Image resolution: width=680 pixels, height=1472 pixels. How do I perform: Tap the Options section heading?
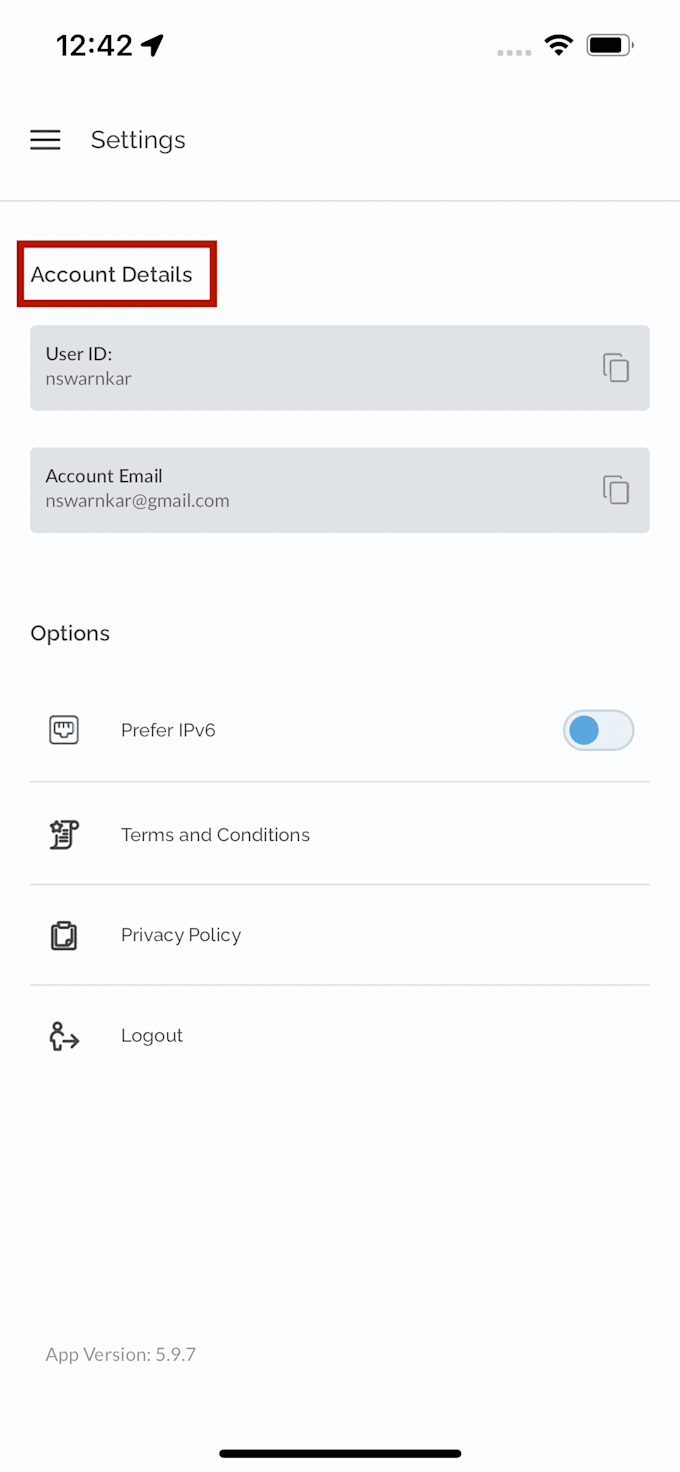click(x=70, y=633)
